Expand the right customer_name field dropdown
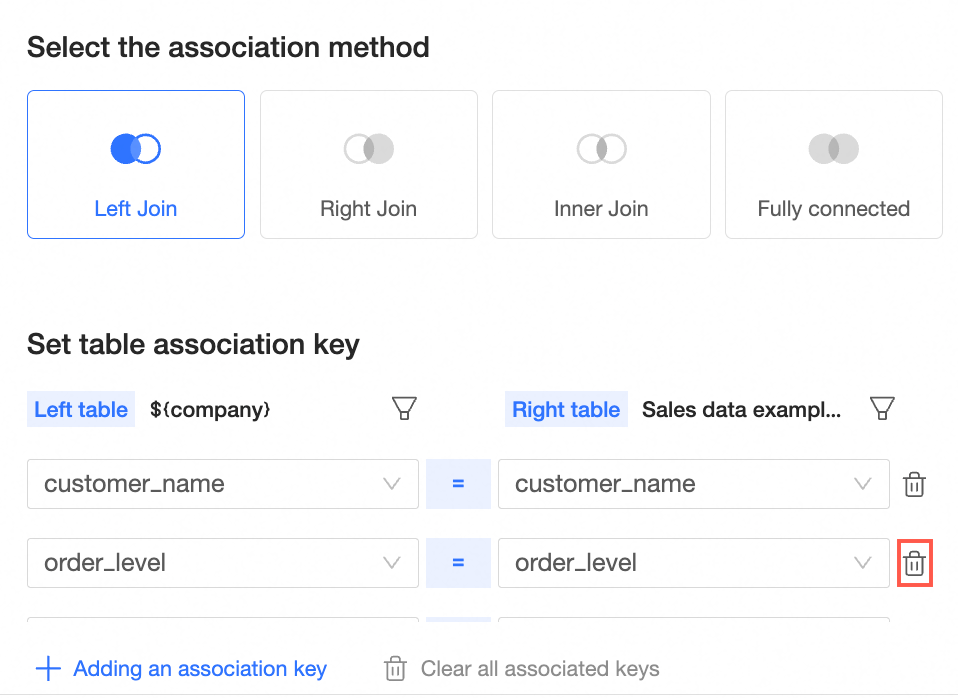958x698 pixels. pos(693,484)
